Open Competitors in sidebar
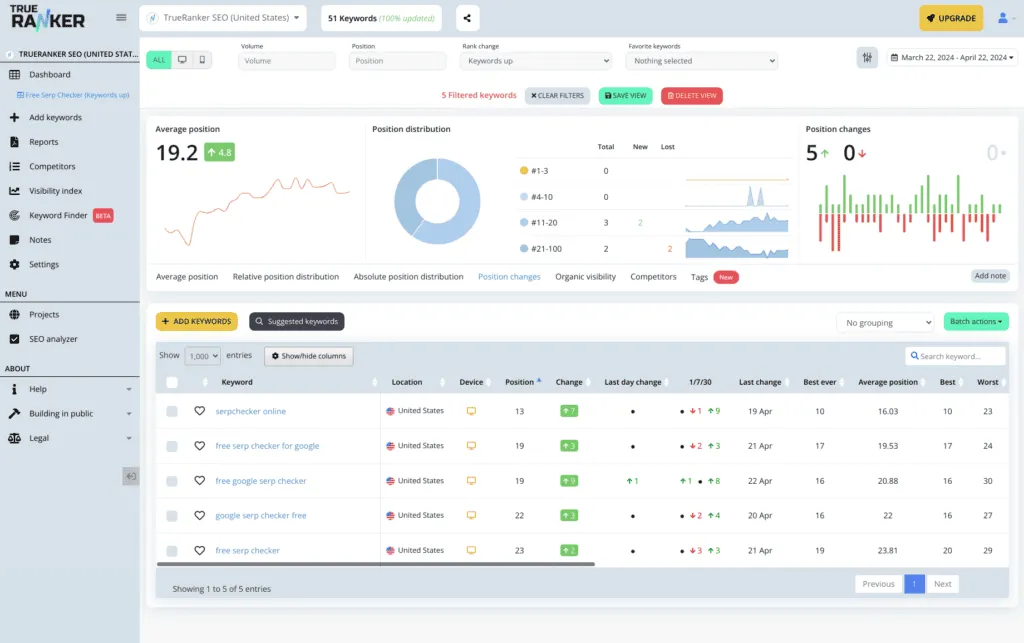The image size is (1024, 643). [52, 166]
